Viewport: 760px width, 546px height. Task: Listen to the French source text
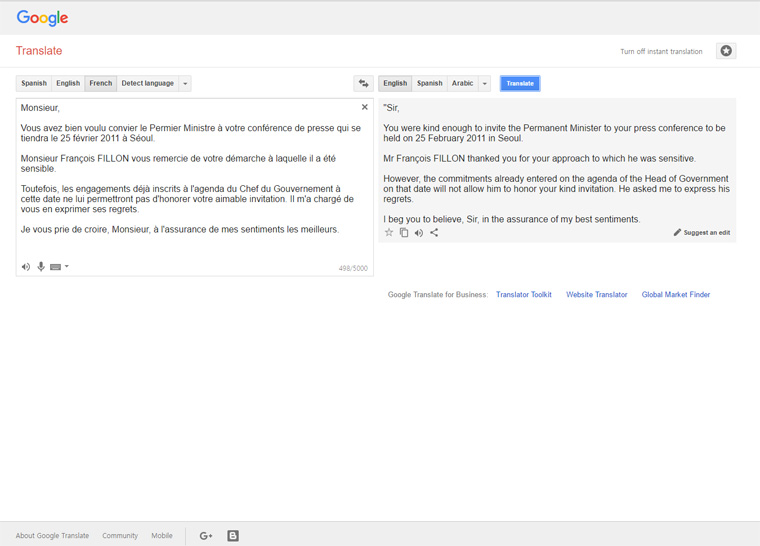26,267
